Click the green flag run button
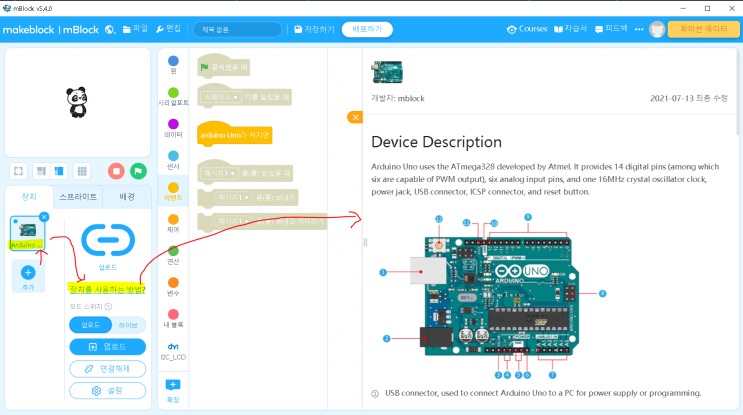Screen dimensions: 743x415 click(138, 171)
